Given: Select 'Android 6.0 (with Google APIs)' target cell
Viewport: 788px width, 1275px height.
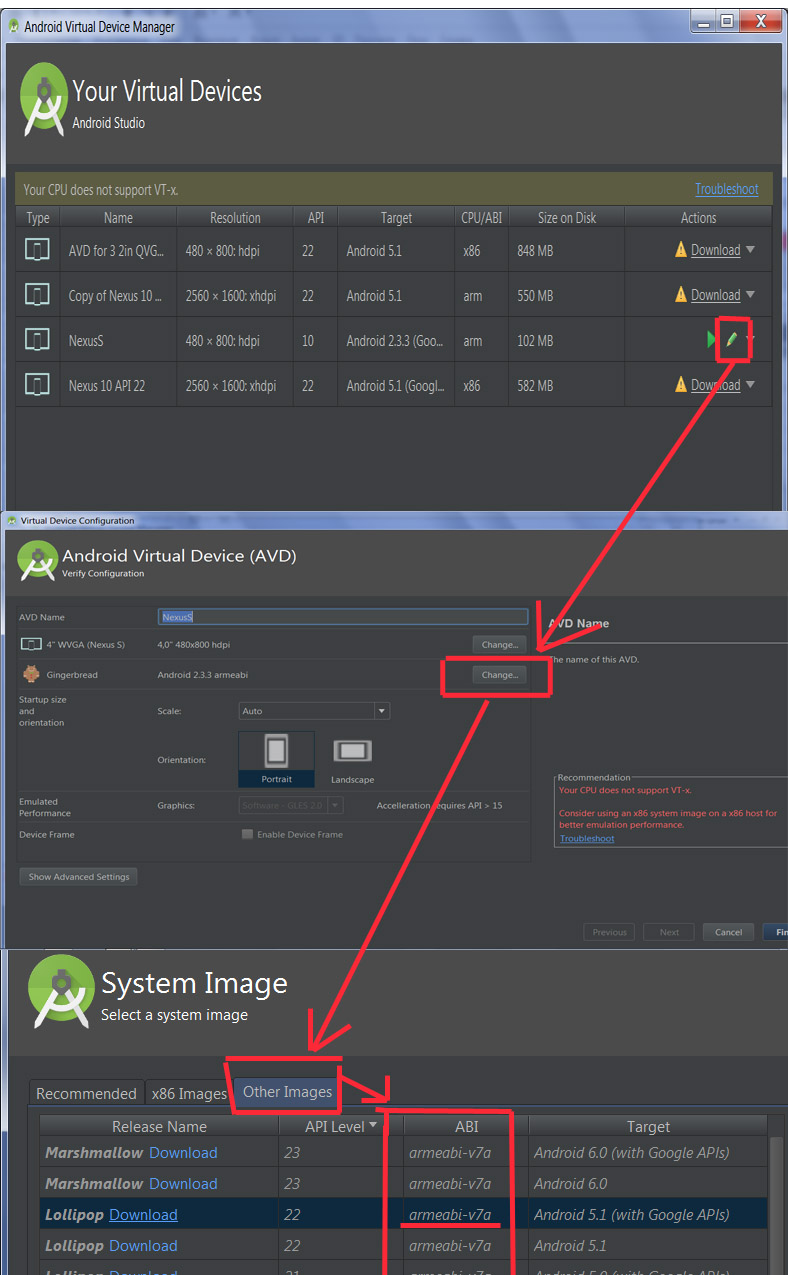Looking at the screenshot, I should click(x=648, y=1153).
